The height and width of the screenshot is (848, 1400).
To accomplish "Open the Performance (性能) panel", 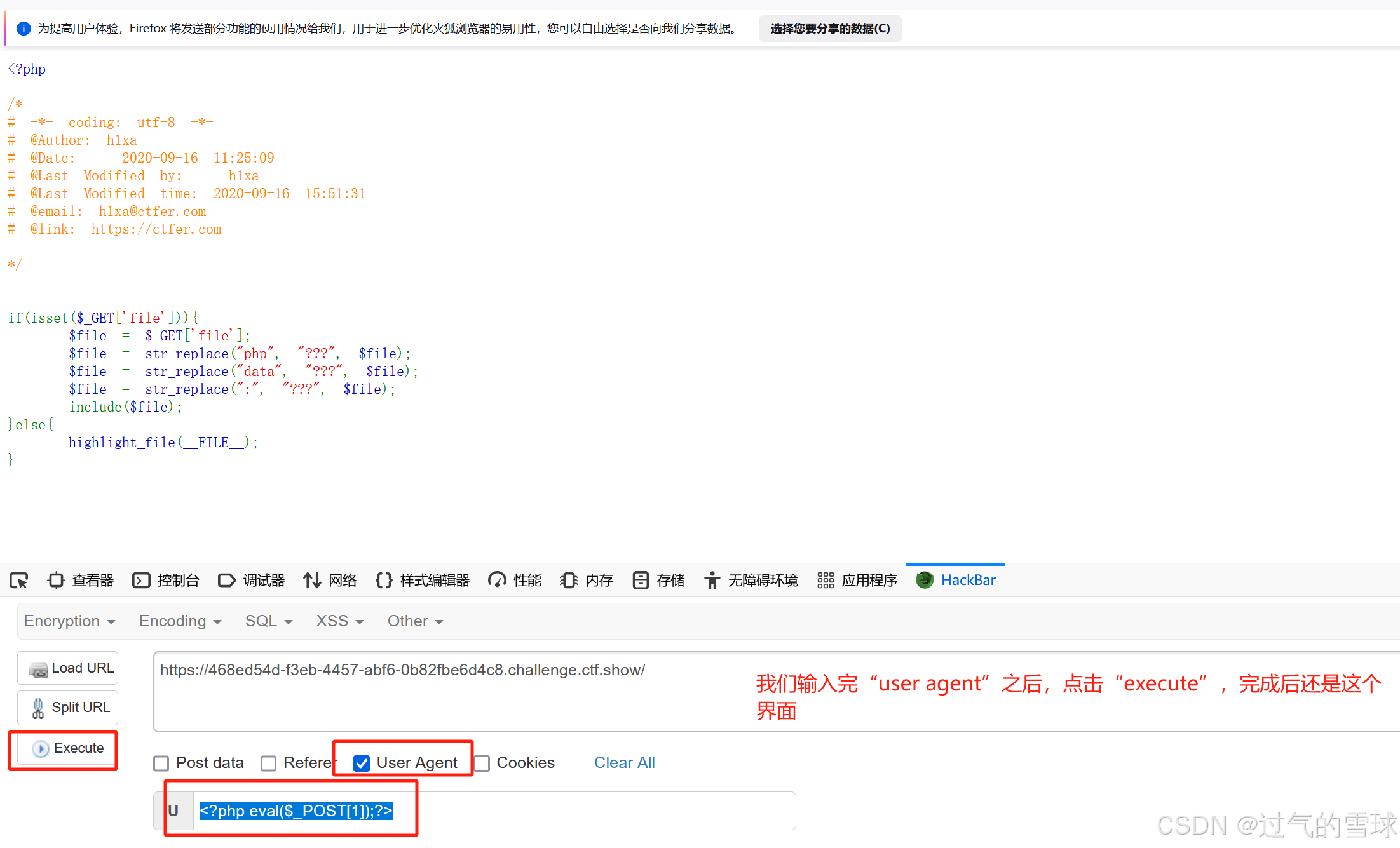I will [x=515, y=580].
